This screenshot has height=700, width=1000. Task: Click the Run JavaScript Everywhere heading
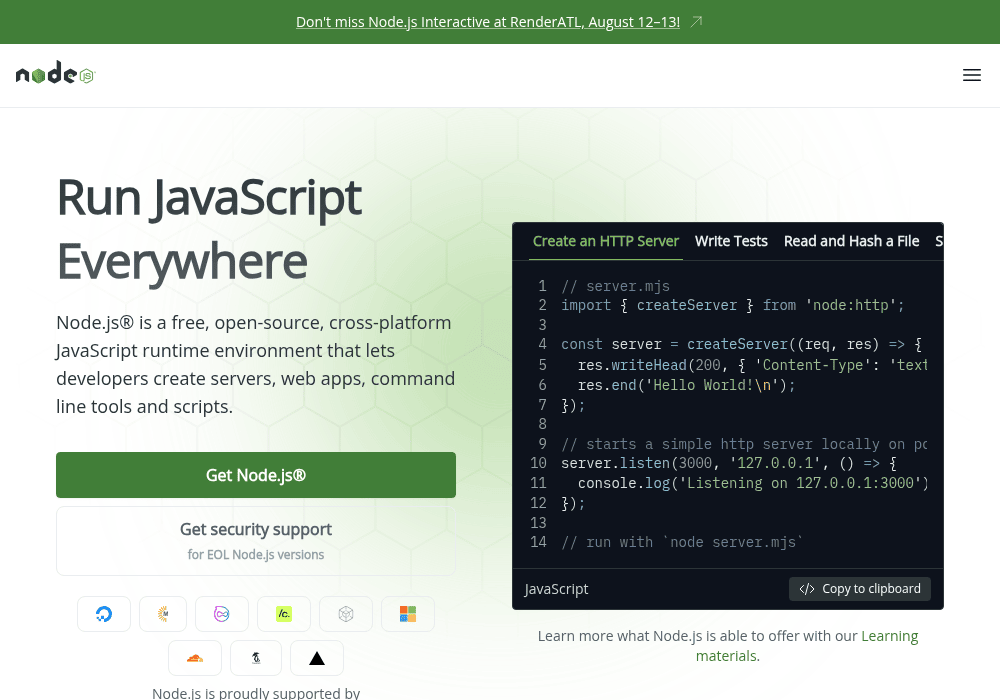click(209, 229)
